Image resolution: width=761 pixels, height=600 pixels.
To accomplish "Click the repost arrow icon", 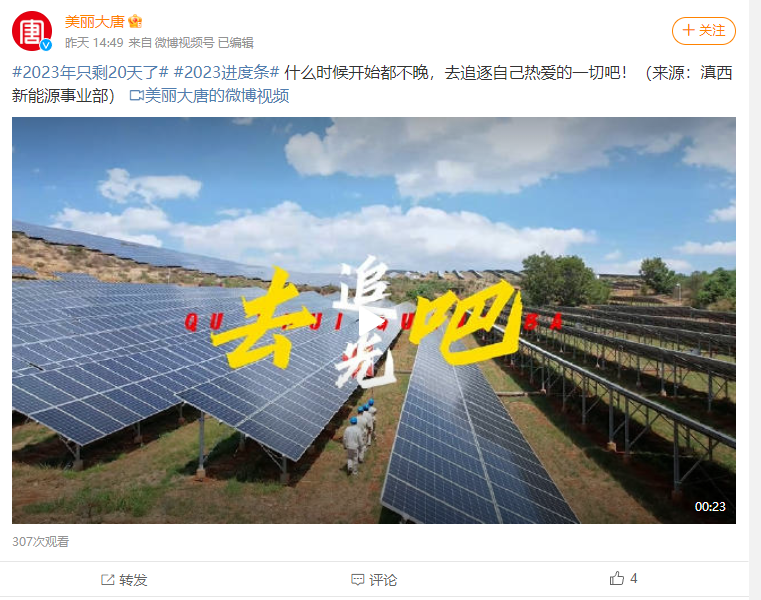I will point(107,580).
